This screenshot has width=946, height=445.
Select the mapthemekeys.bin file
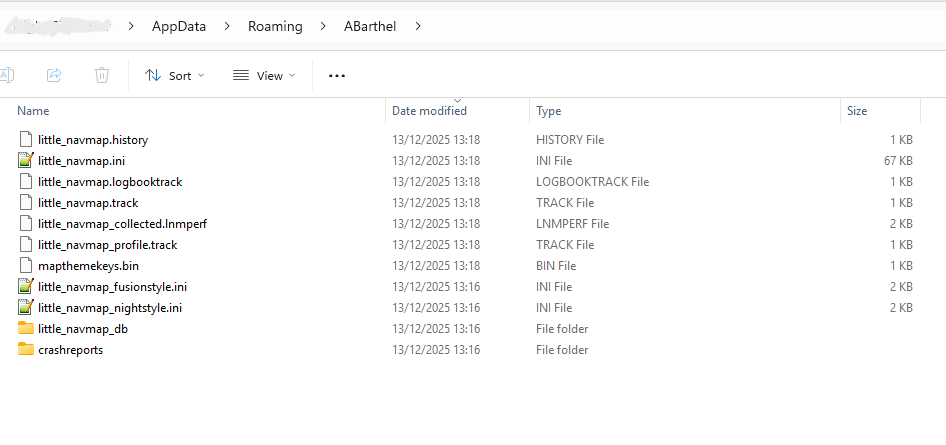pyautogui.click(x=89, y=265)
